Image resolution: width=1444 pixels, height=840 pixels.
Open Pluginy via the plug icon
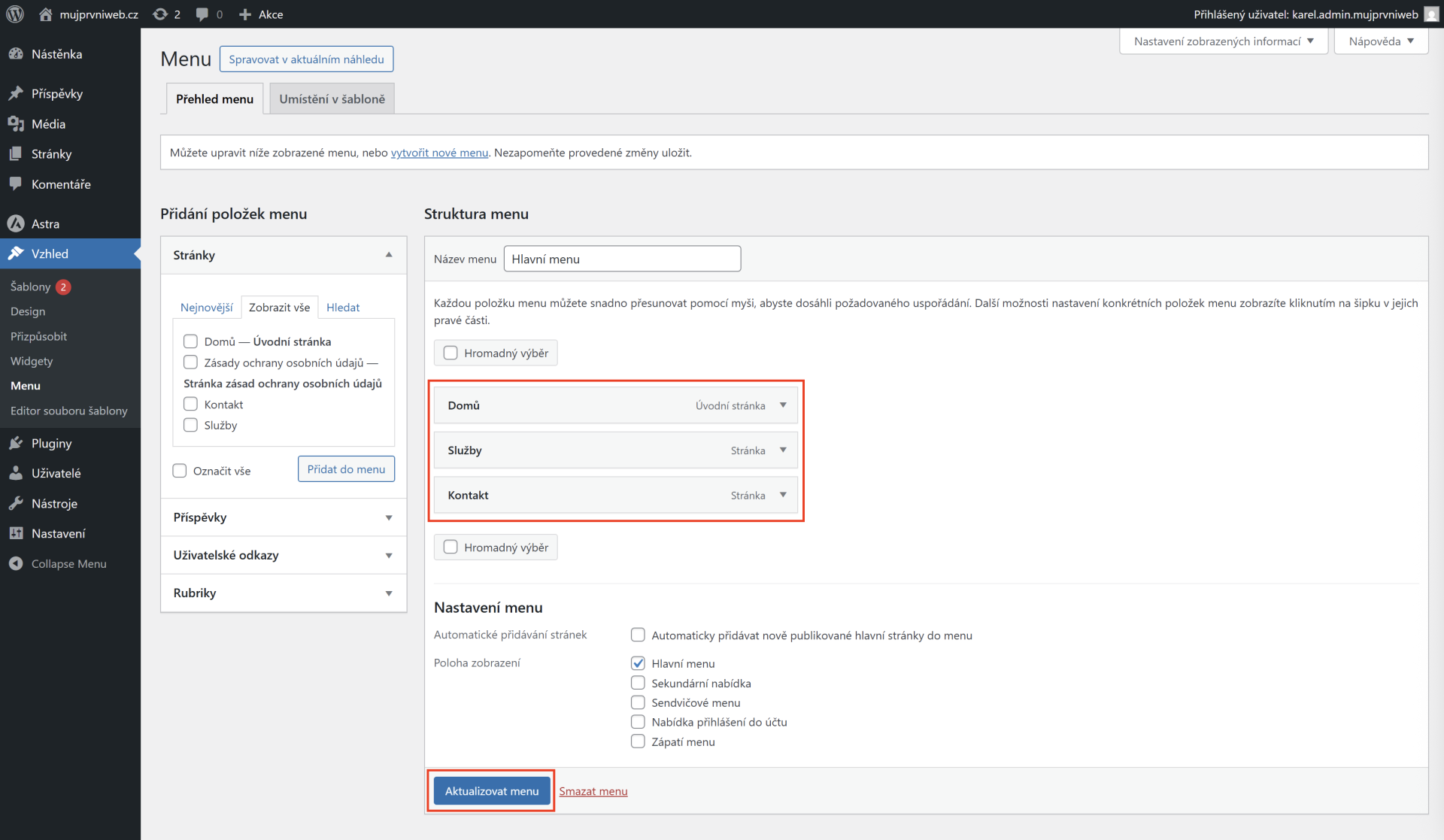17,443
